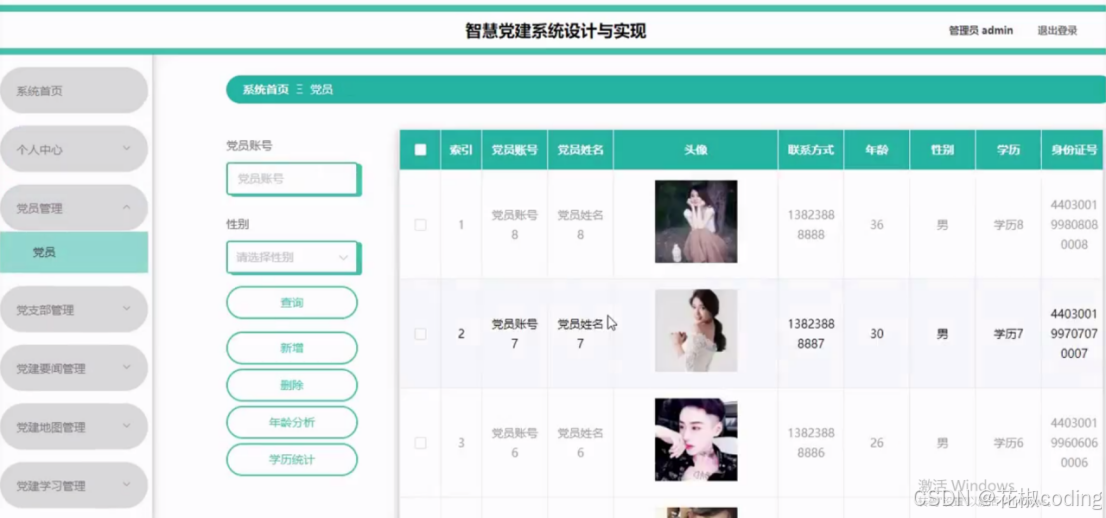The height and width of the screenshot is (518, 1106).
Task: Select the 党员 submenu item
Action: point(73,252)
